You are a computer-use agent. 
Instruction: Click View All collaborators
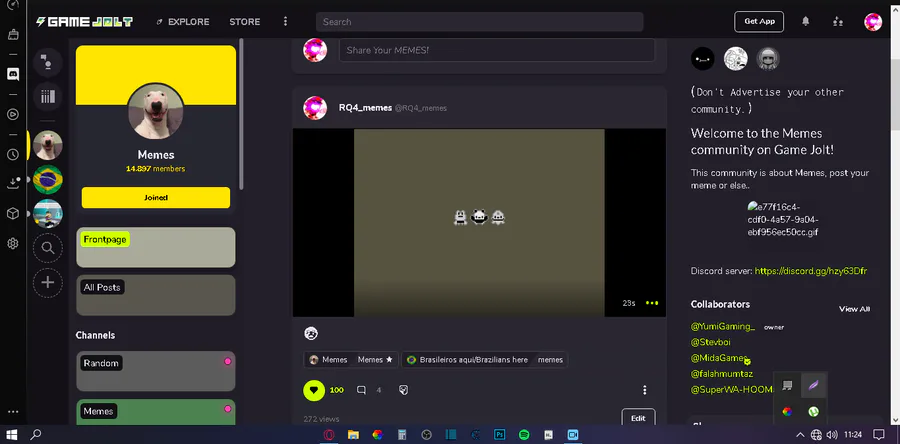pyautogui.click(x=854, y=309)
